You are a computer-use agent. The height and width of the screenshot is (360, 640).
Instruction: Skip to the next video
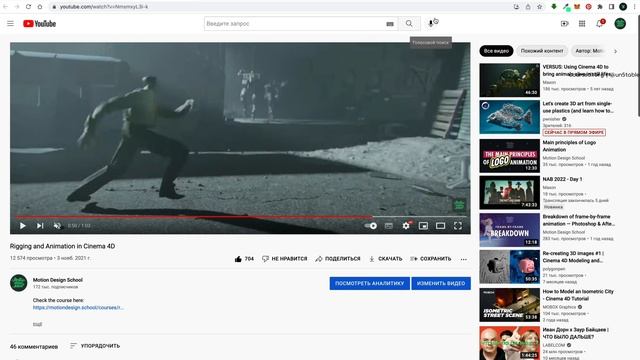[40, 226]
